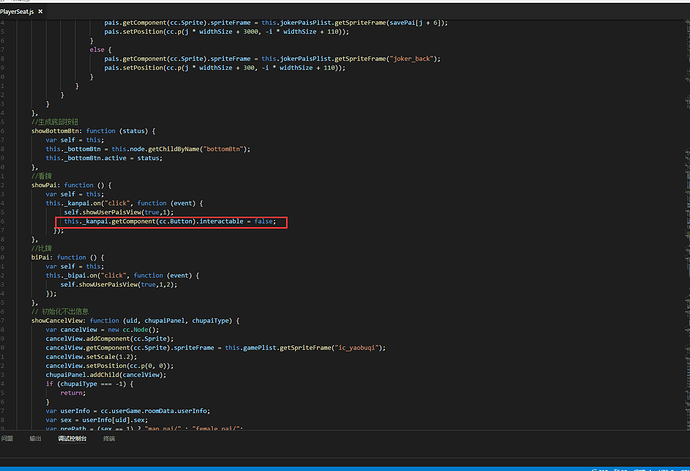Click this._bipai.on("click" line

coord(122,276)
